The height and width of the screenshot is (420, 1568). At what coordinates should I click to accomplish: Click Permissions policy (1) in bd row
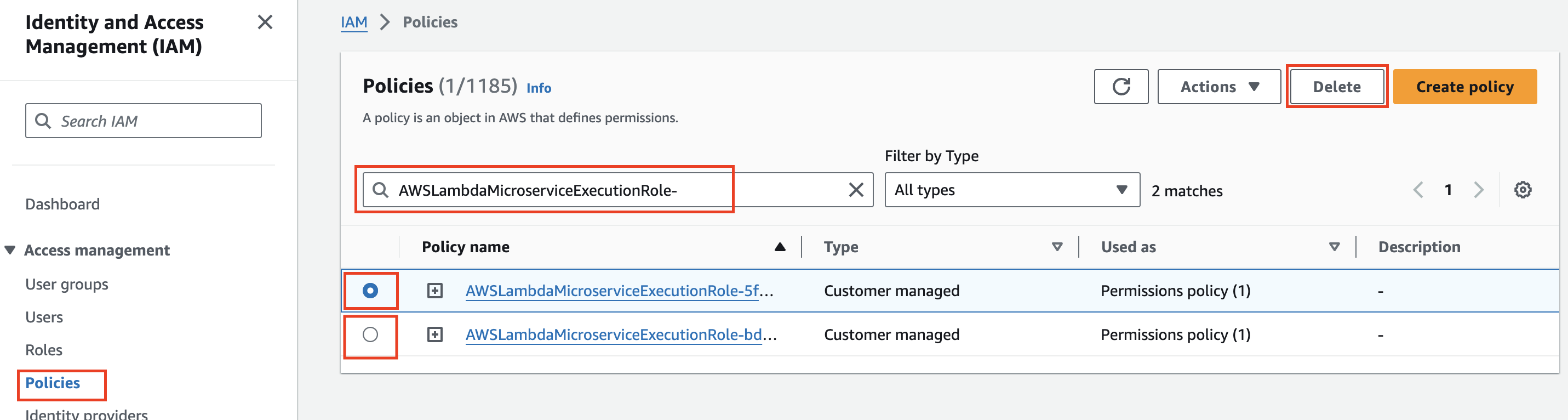click(x=1175, y=334)
